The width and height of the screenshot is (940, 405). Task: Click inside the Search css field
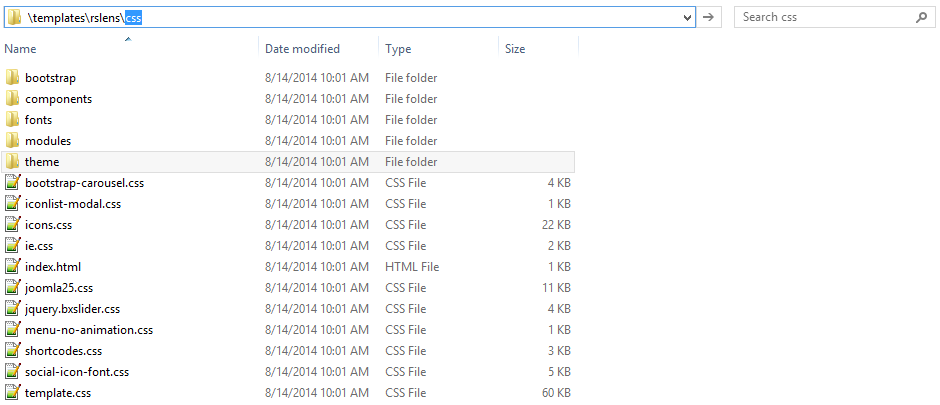tap(827, 17)
